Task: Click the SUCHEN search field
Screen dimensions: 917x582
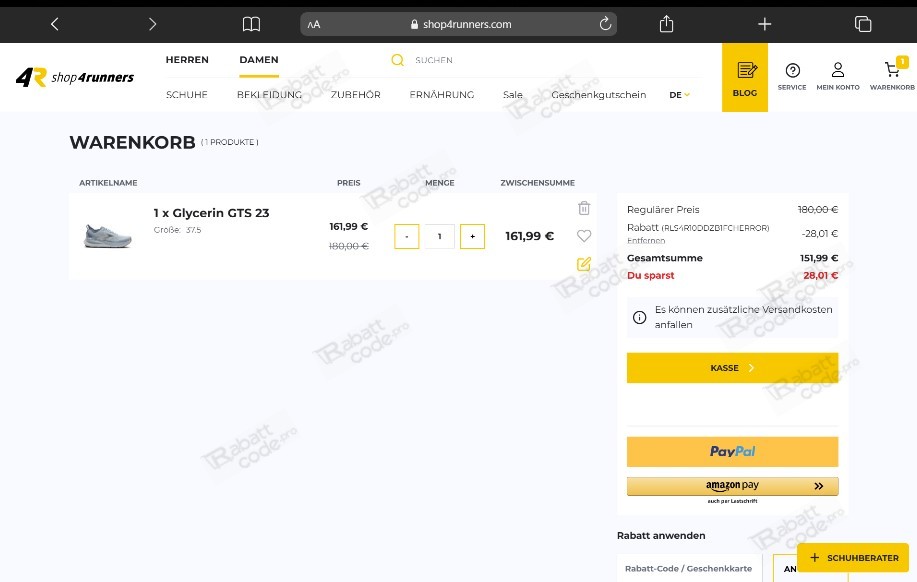Action: point(434,60)
